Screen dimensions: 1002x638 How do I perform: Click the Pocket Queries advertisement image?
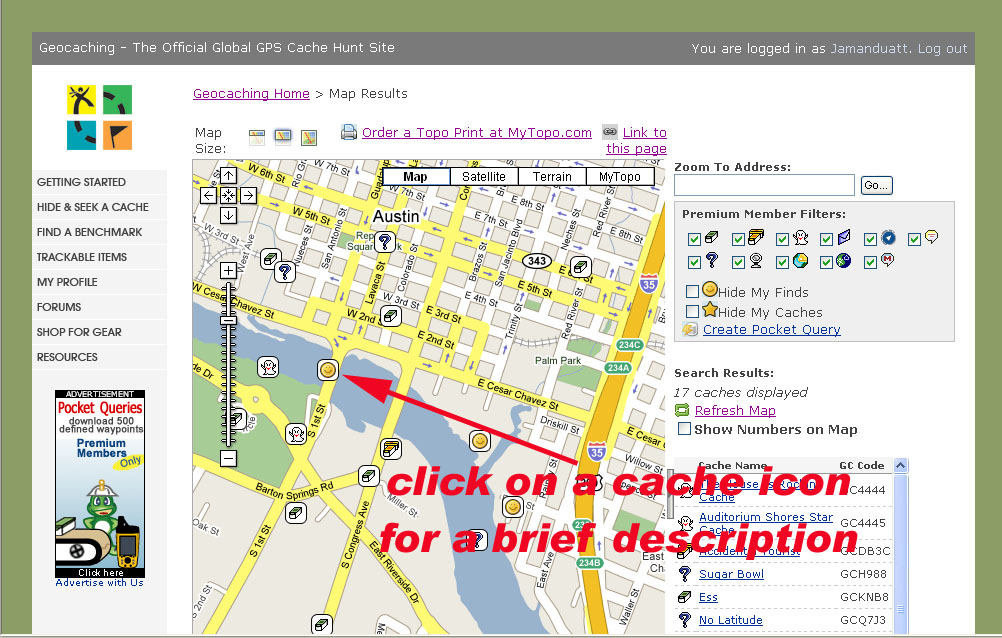(x=100, y=484)
